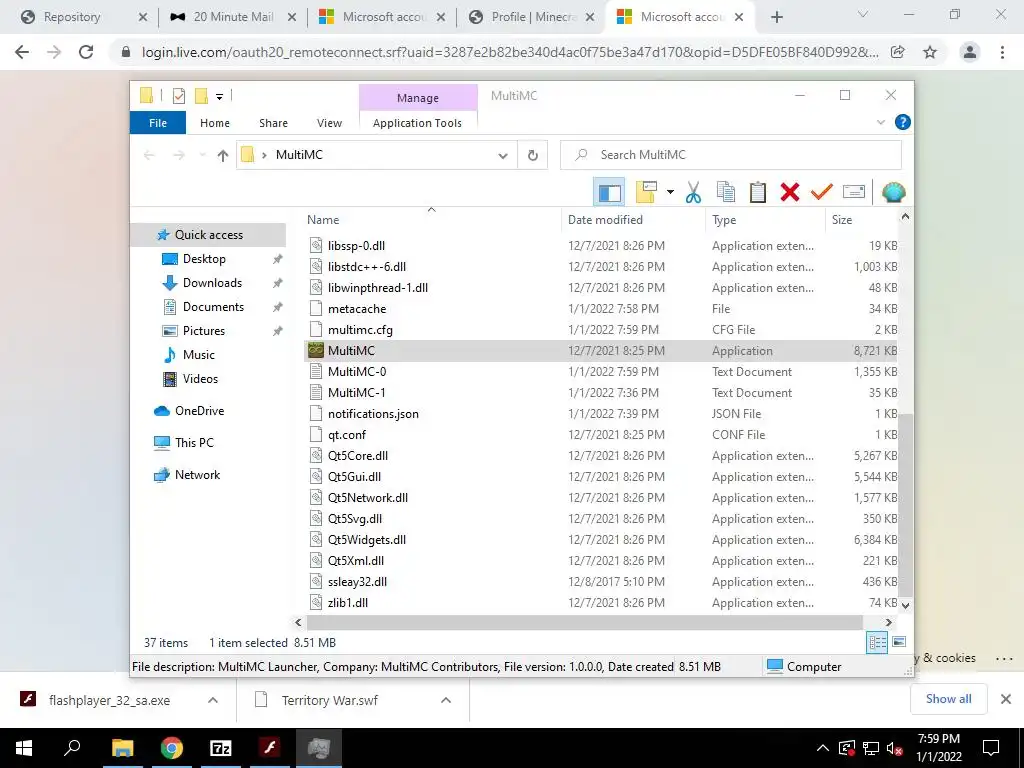Click the Rename toolbar icon

pyautogui.click(x=854, y=192)
